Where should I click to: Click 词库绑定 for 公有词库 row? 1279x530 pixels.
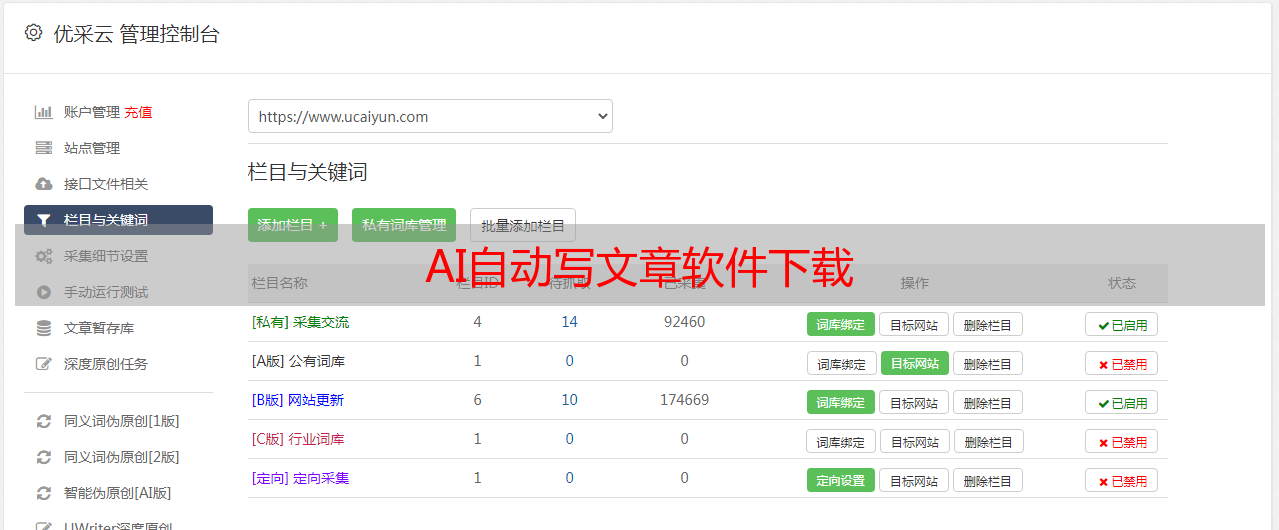coord(841,363)
